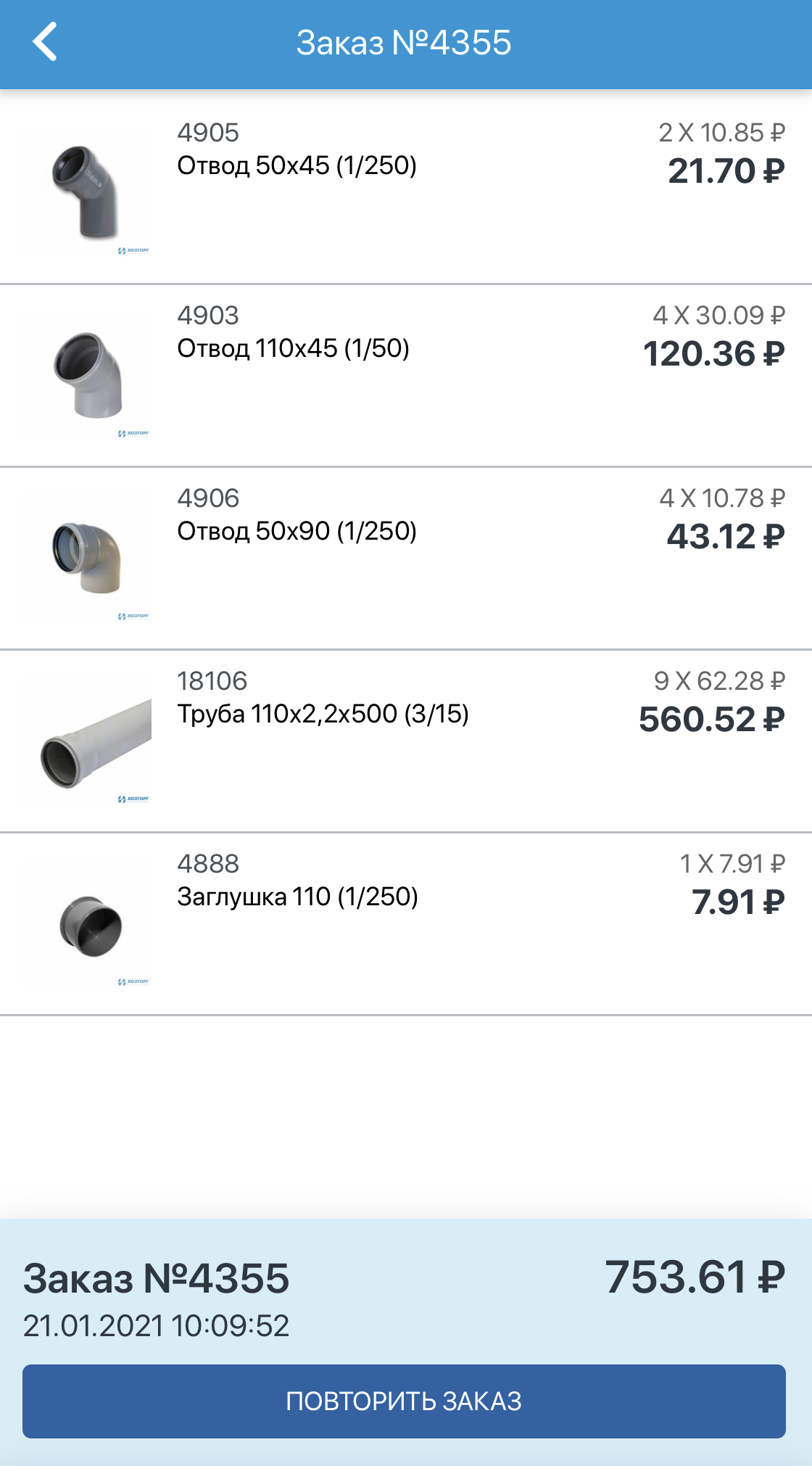
Task: Open the Труба 110x2,2x500 pipe image
Action: 87,741
